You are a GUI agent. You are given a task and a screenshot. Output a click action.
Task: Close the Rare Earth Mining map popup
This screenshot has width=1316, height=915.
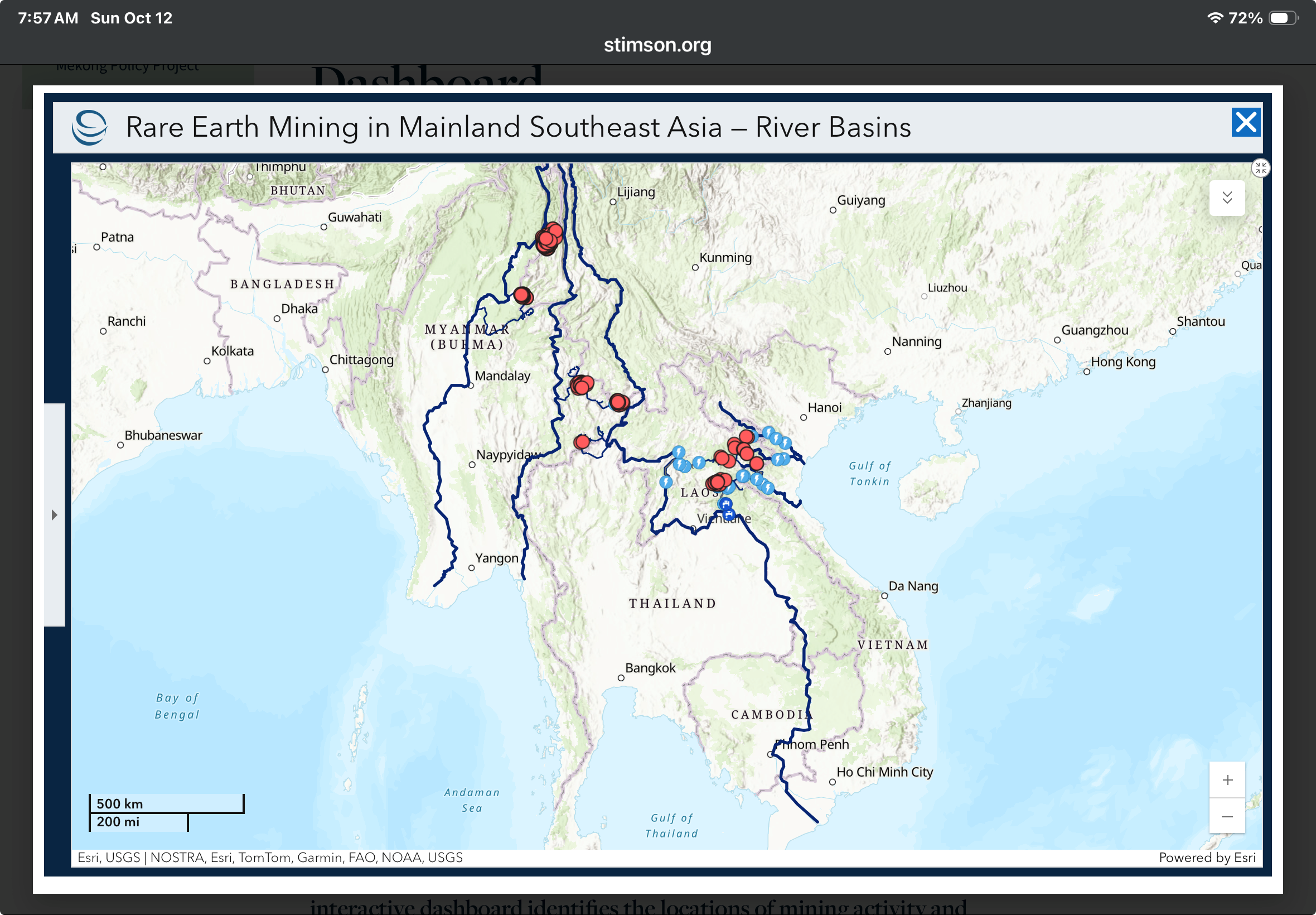[x=1246, y=123]
